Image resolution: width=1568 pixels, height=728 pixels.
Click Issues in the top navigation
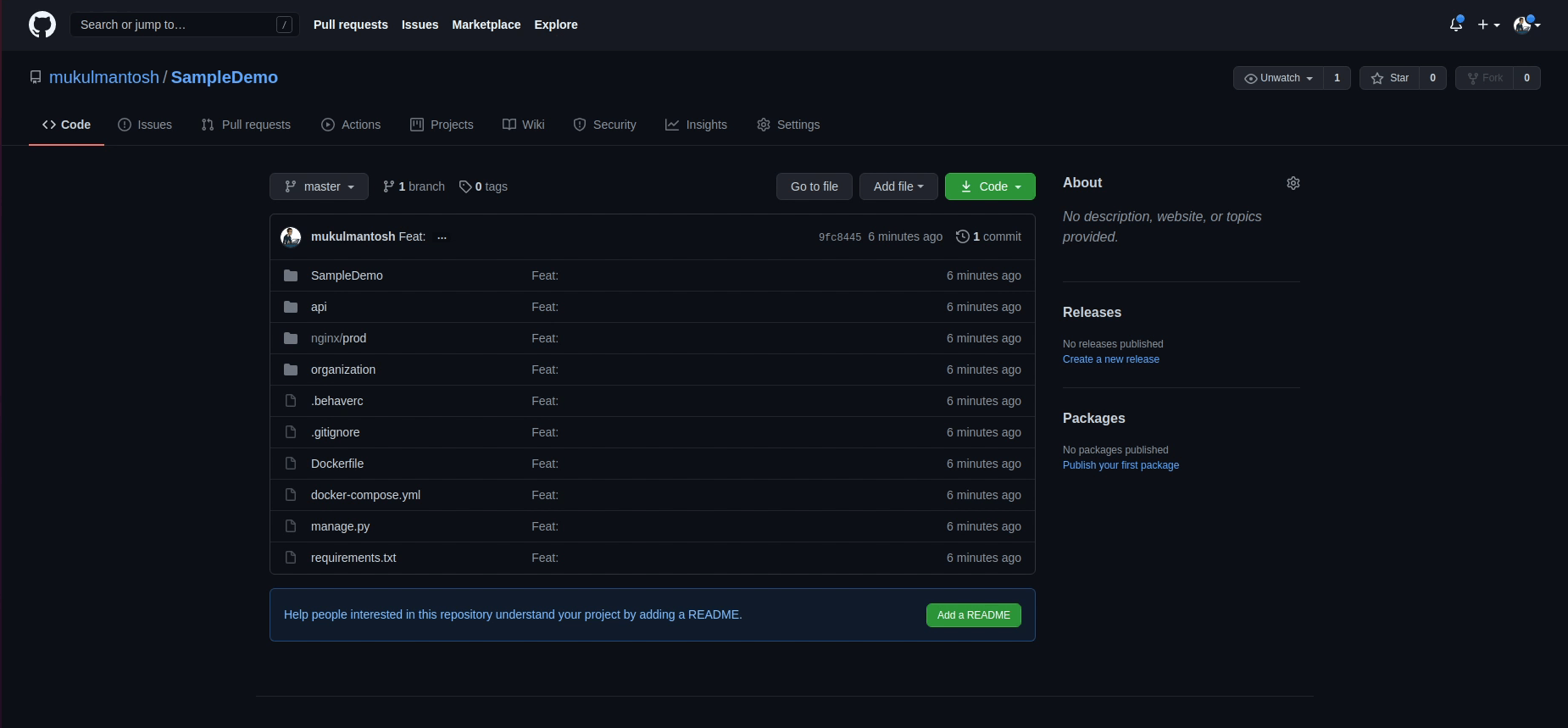[420, 25]
